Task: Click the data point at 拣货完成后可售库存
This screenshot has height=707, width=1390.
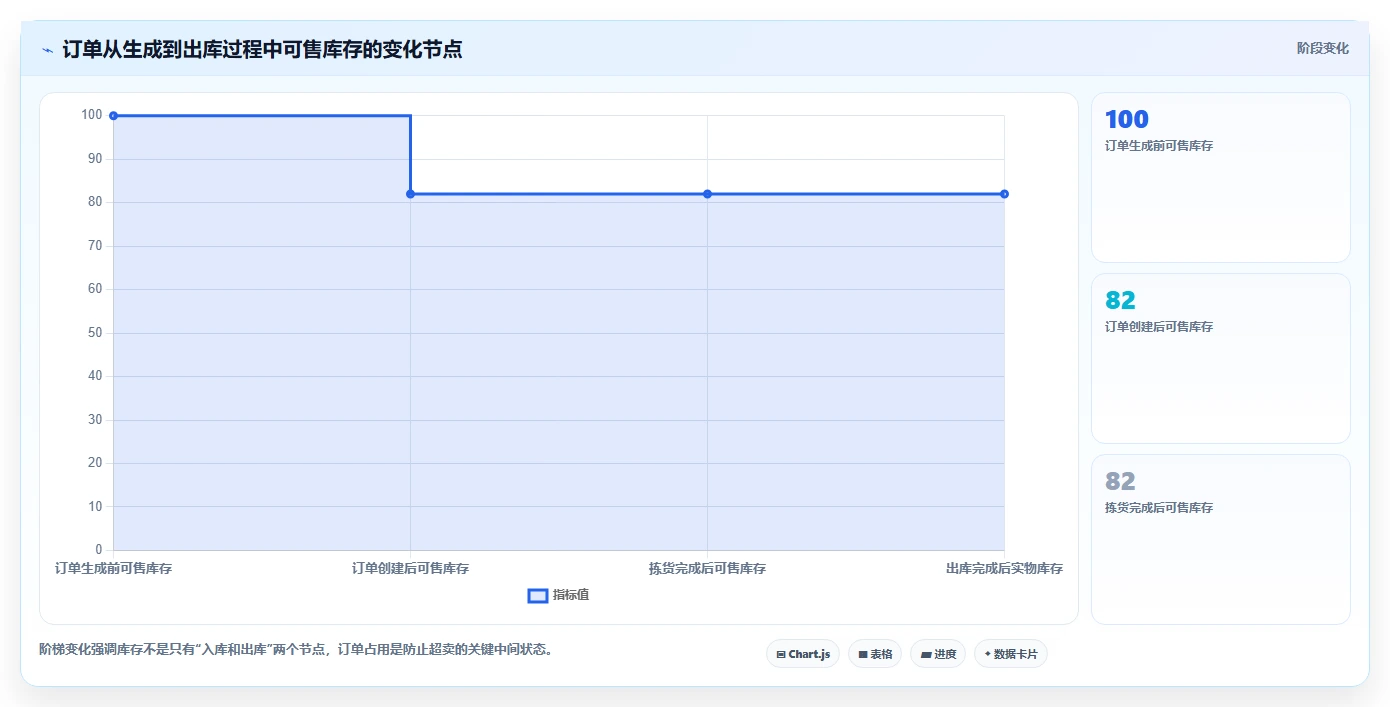Action: tap(707, 194)
